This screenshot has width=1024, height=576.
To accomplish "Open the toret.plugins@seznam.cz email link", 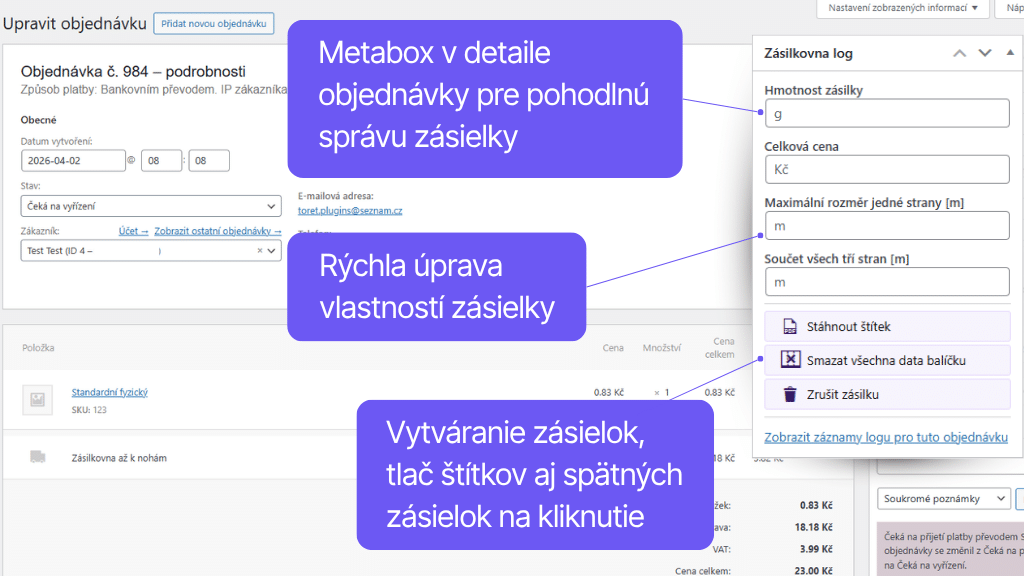I will [x=350, y=211].
